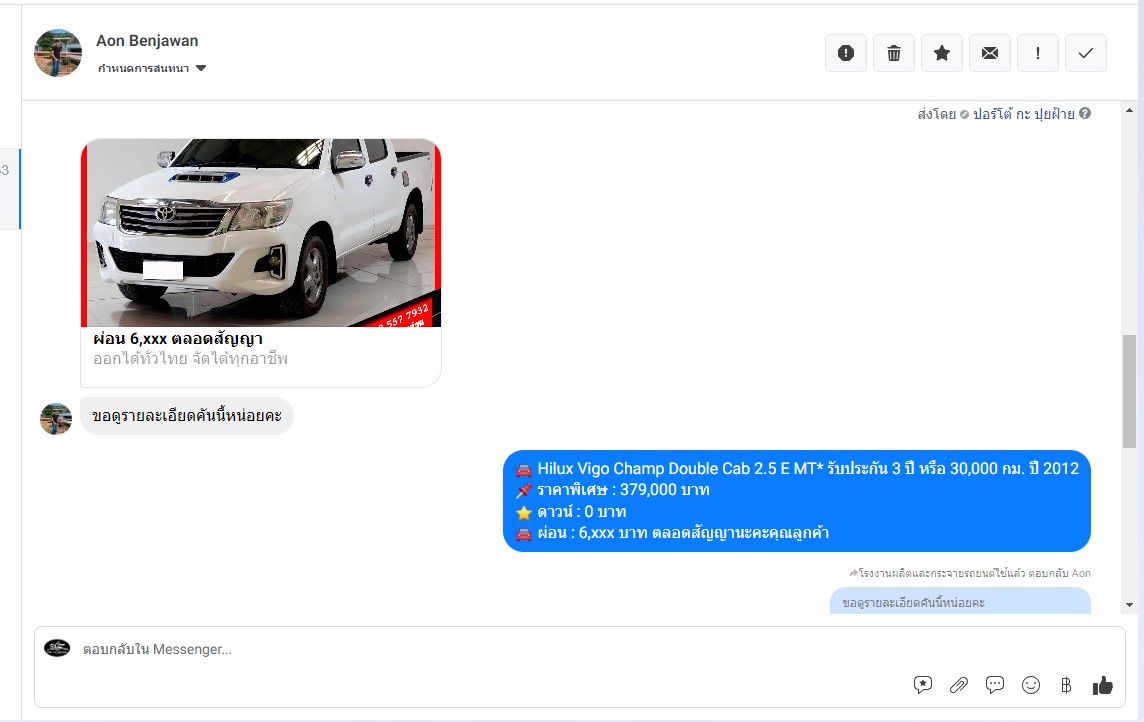Click the Aon Benjawan name heading

147,41
